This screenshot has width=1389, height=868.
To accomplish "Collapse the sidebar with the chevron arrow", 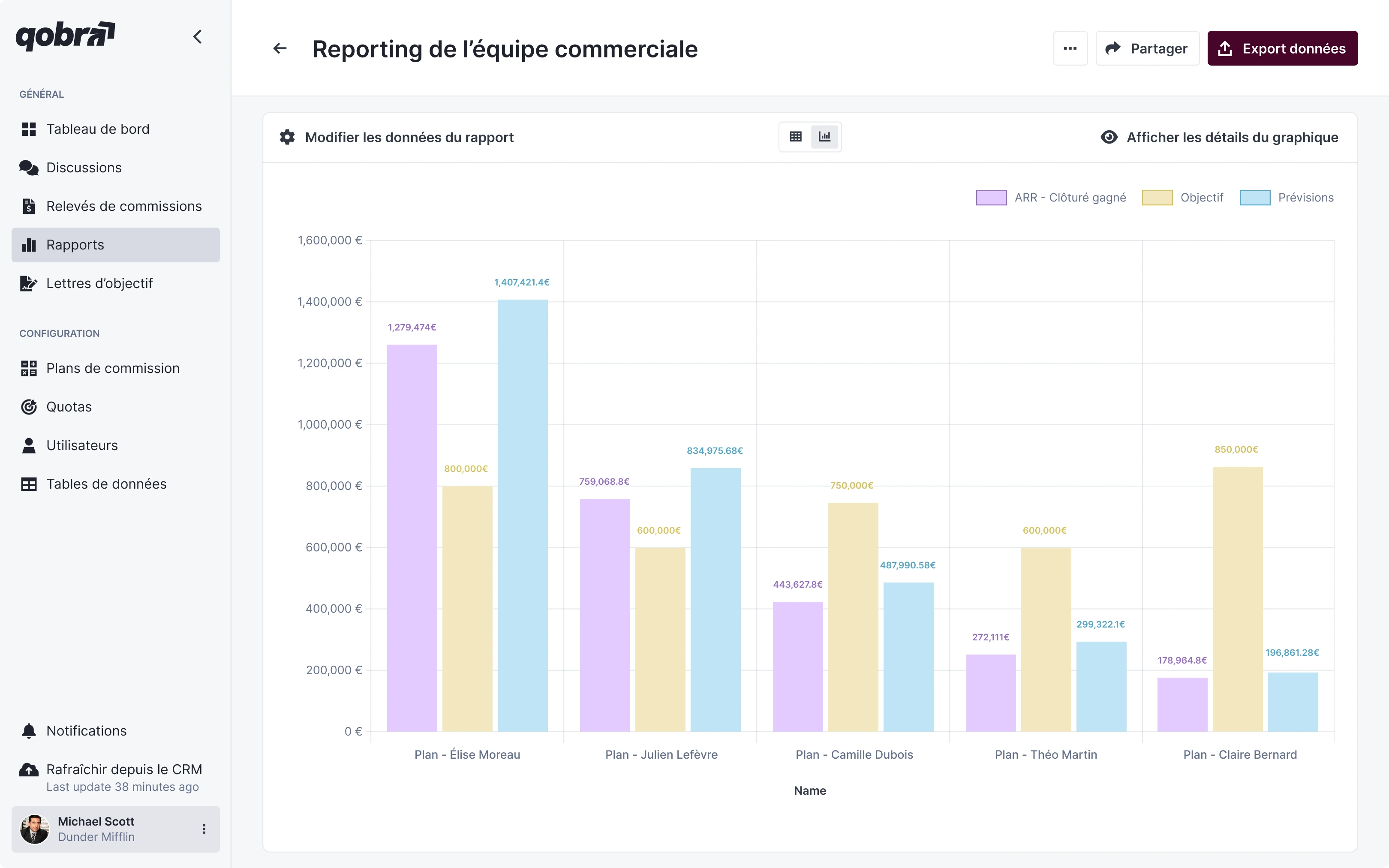I will 198,37.
